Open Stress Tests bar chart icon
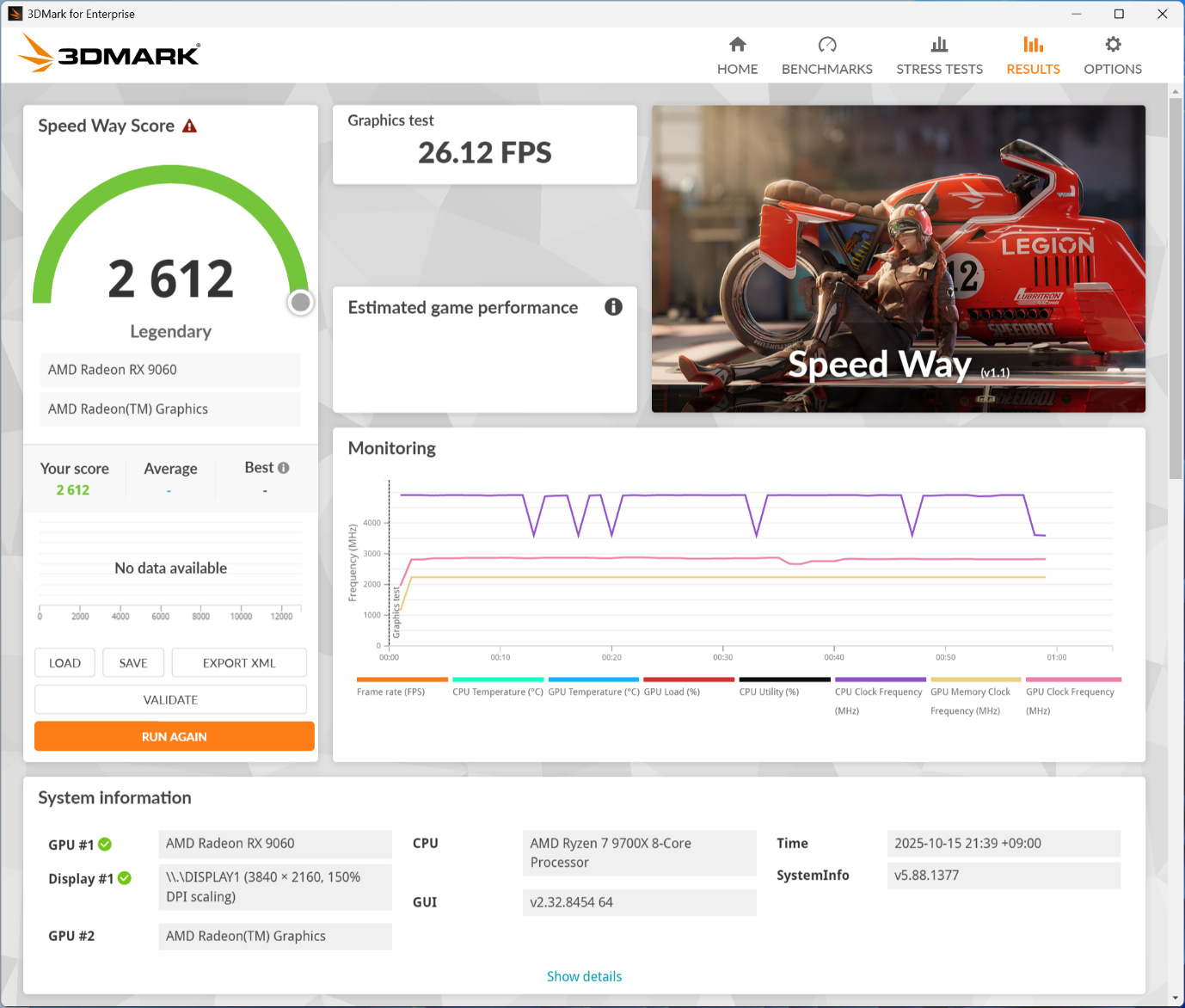 click(939, 45)
